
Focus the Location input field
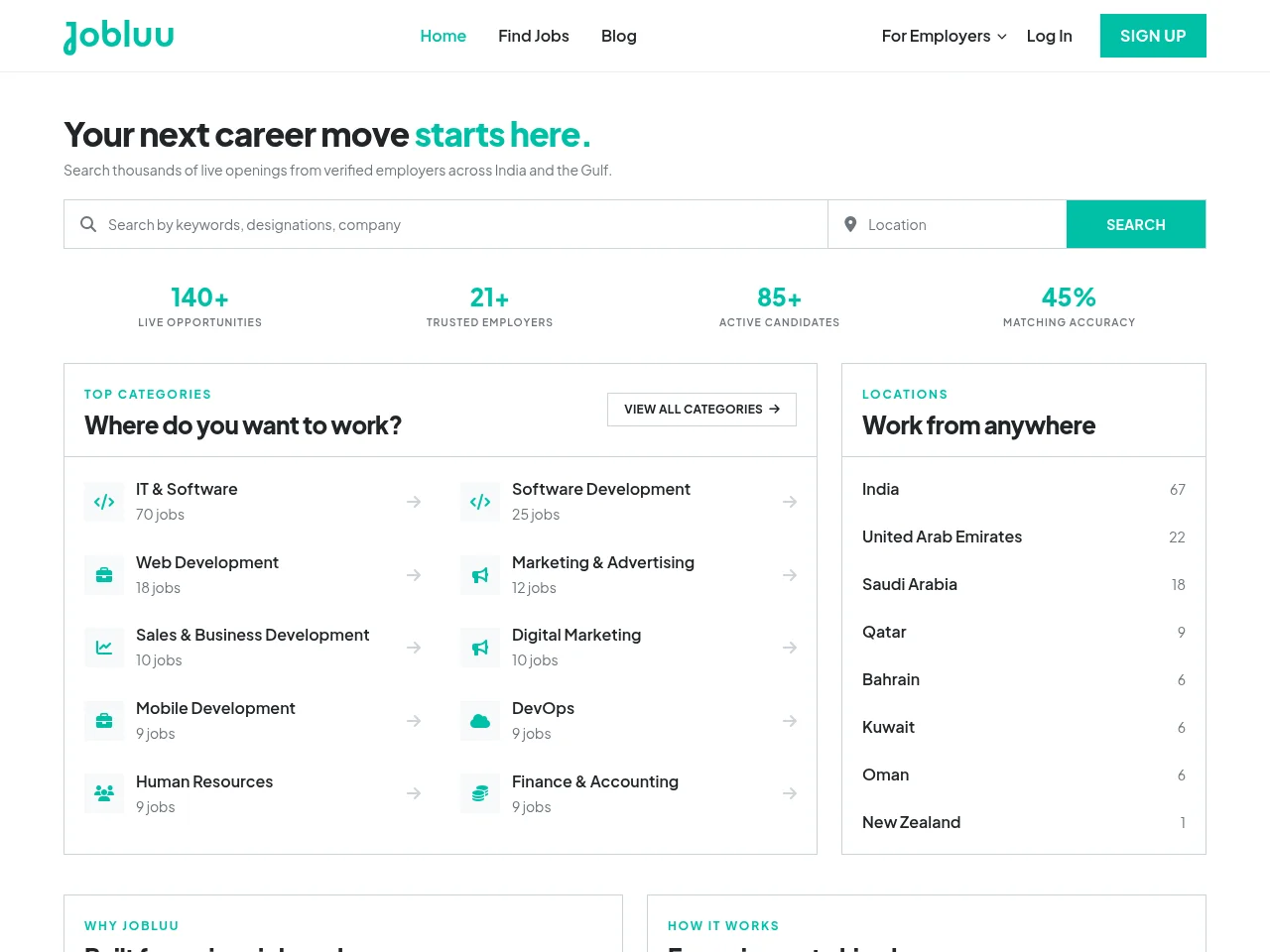coord(948,224)
